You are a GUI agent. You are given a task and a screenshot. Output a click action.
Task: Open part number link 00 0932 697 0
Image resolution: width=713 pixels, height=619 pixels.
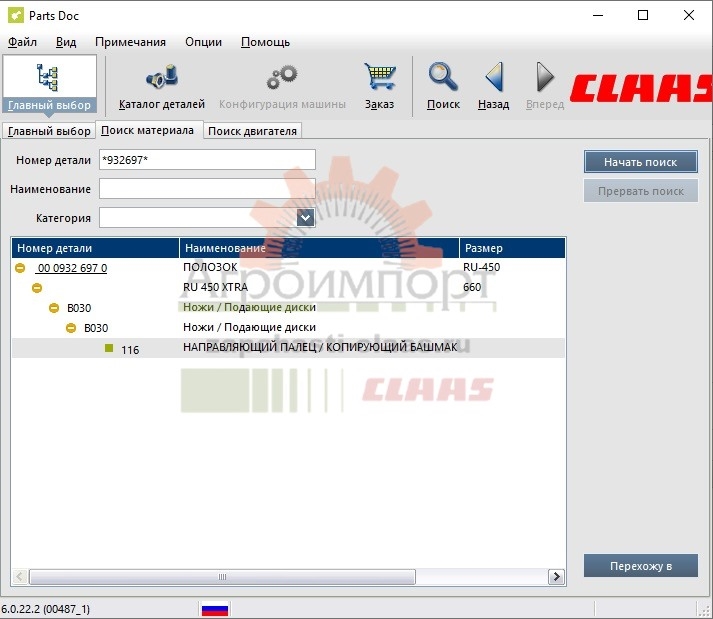72,268
